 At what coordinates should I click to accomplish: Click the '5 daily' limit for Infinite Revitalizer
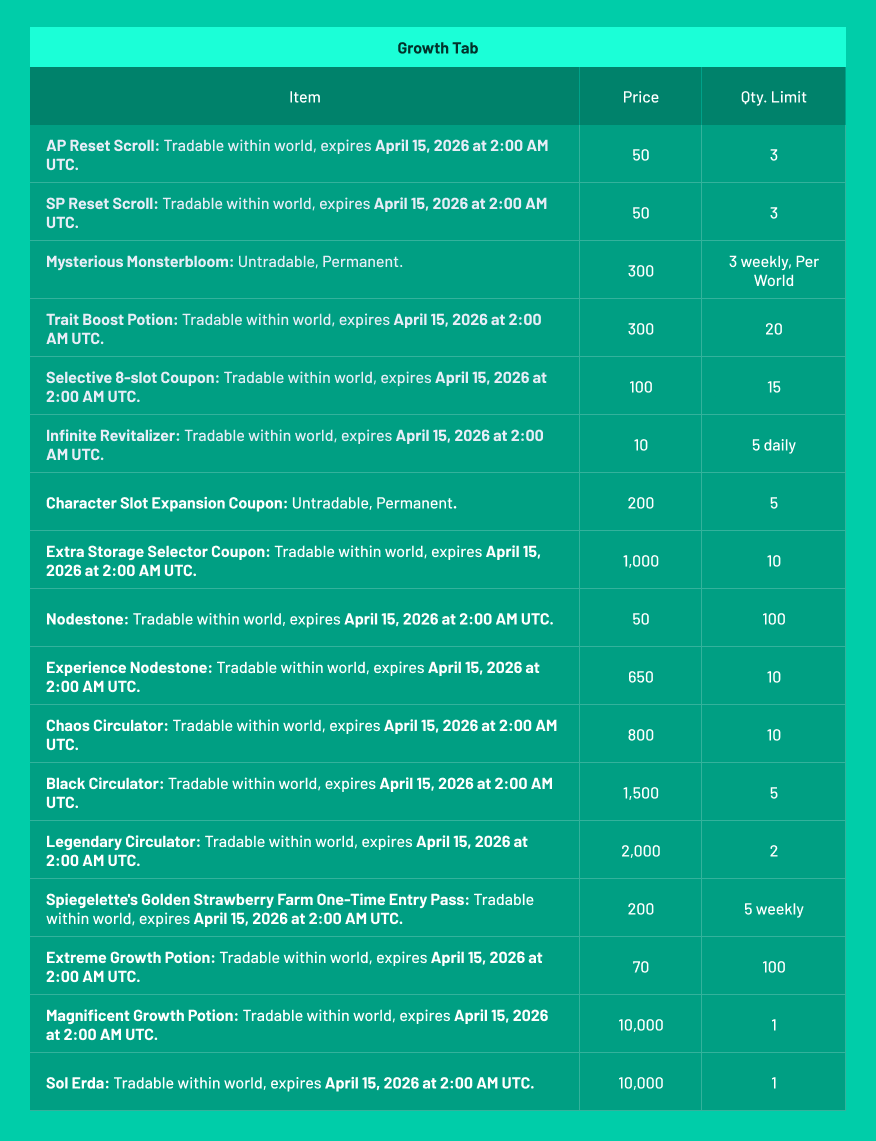(773, 445)
